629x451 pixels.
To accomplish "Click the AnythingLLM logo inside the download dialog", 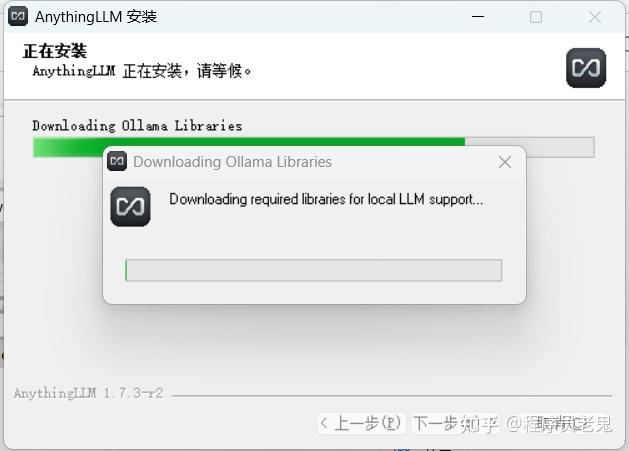I will pos(130,207).
